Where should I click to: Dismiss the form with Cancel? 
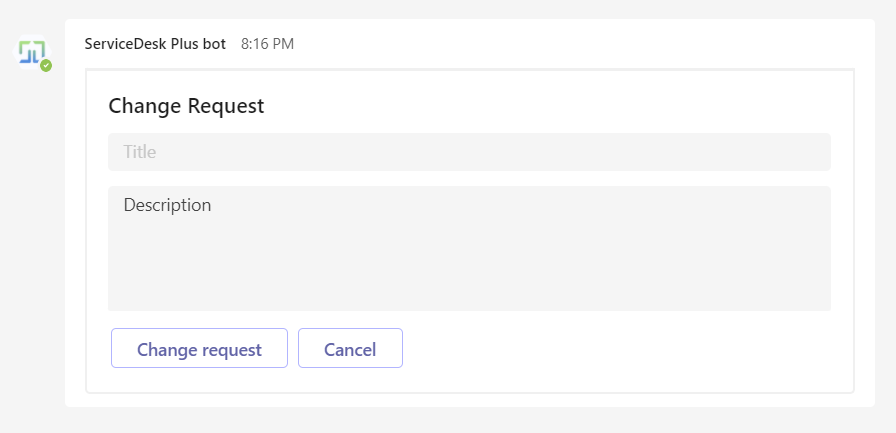point(350,349)
